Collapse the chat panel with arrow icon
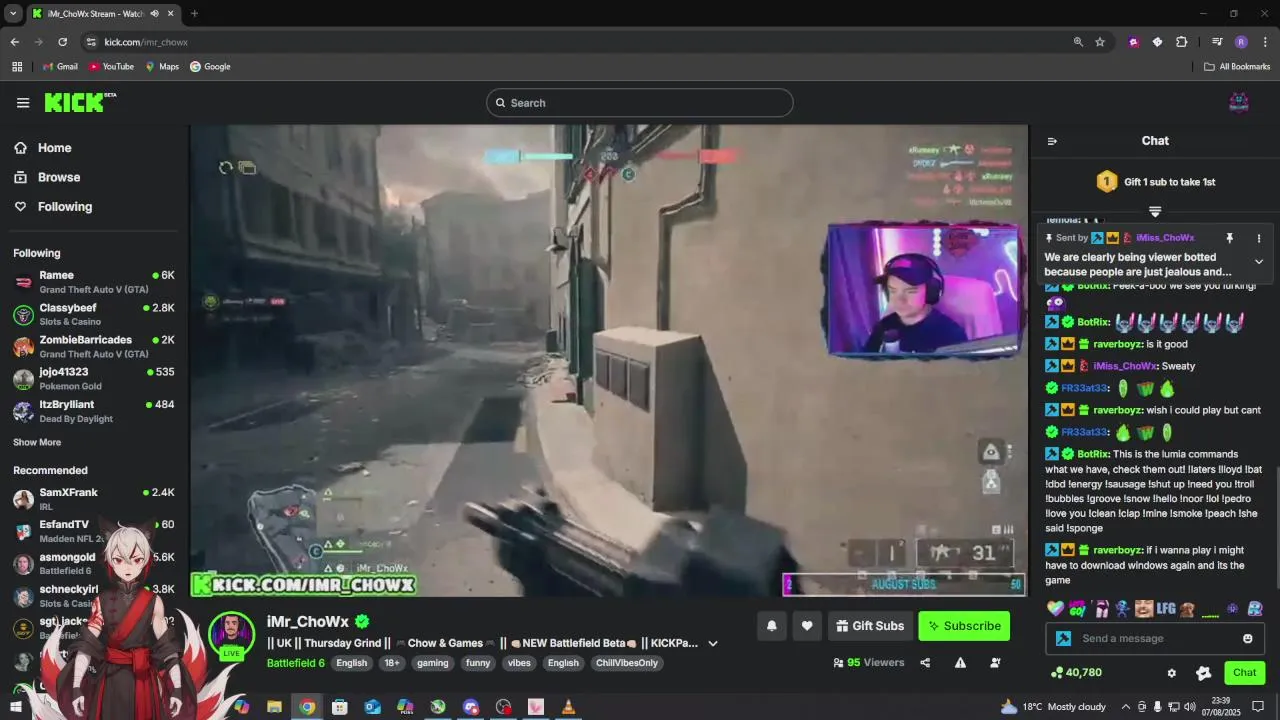1280x720 pixels. tap(1052, 141)
